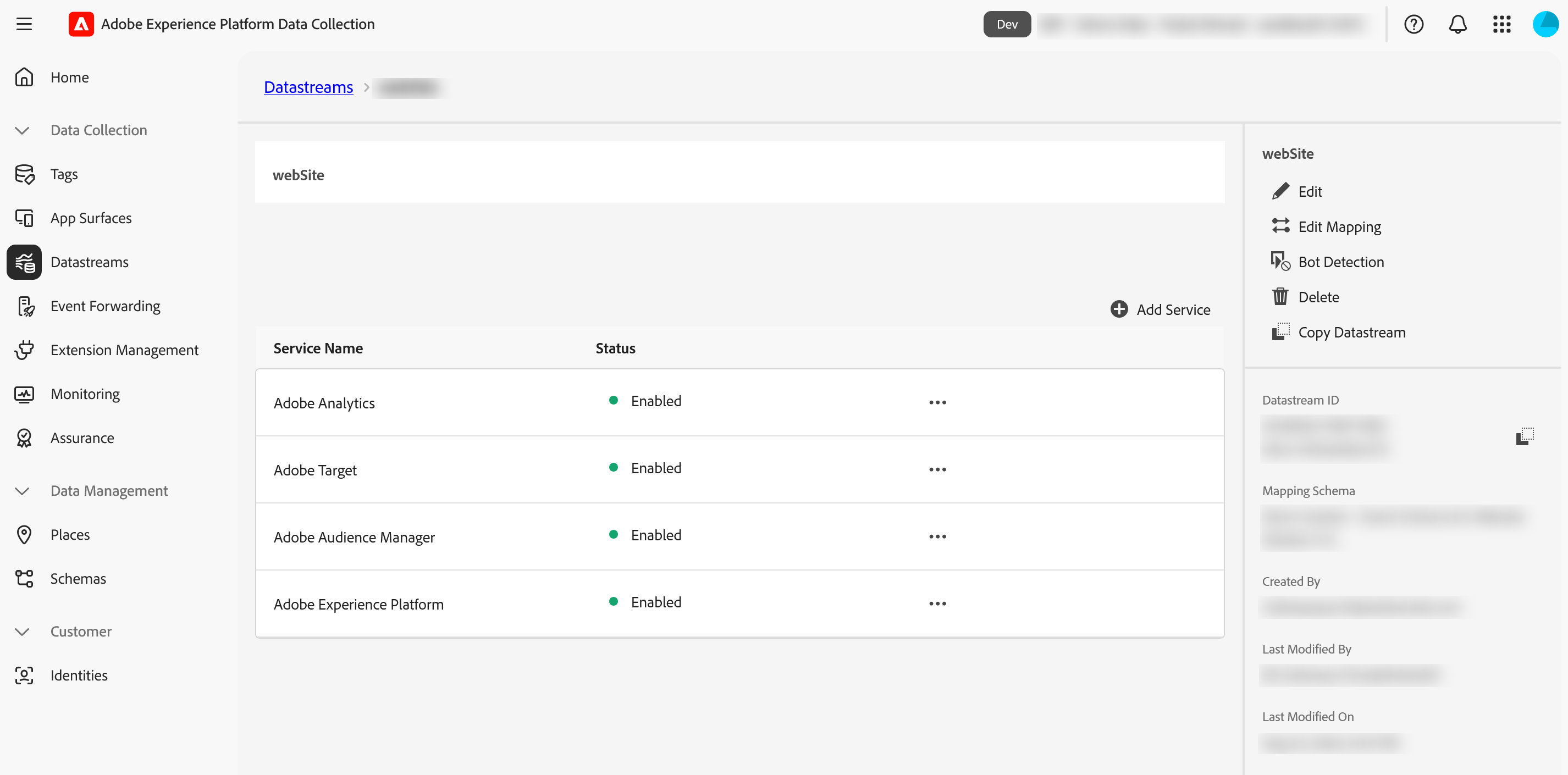The width and height of the screenshot is (1568, 775).
Task: Open Tags from the sidebar
Action: [64, 175]
